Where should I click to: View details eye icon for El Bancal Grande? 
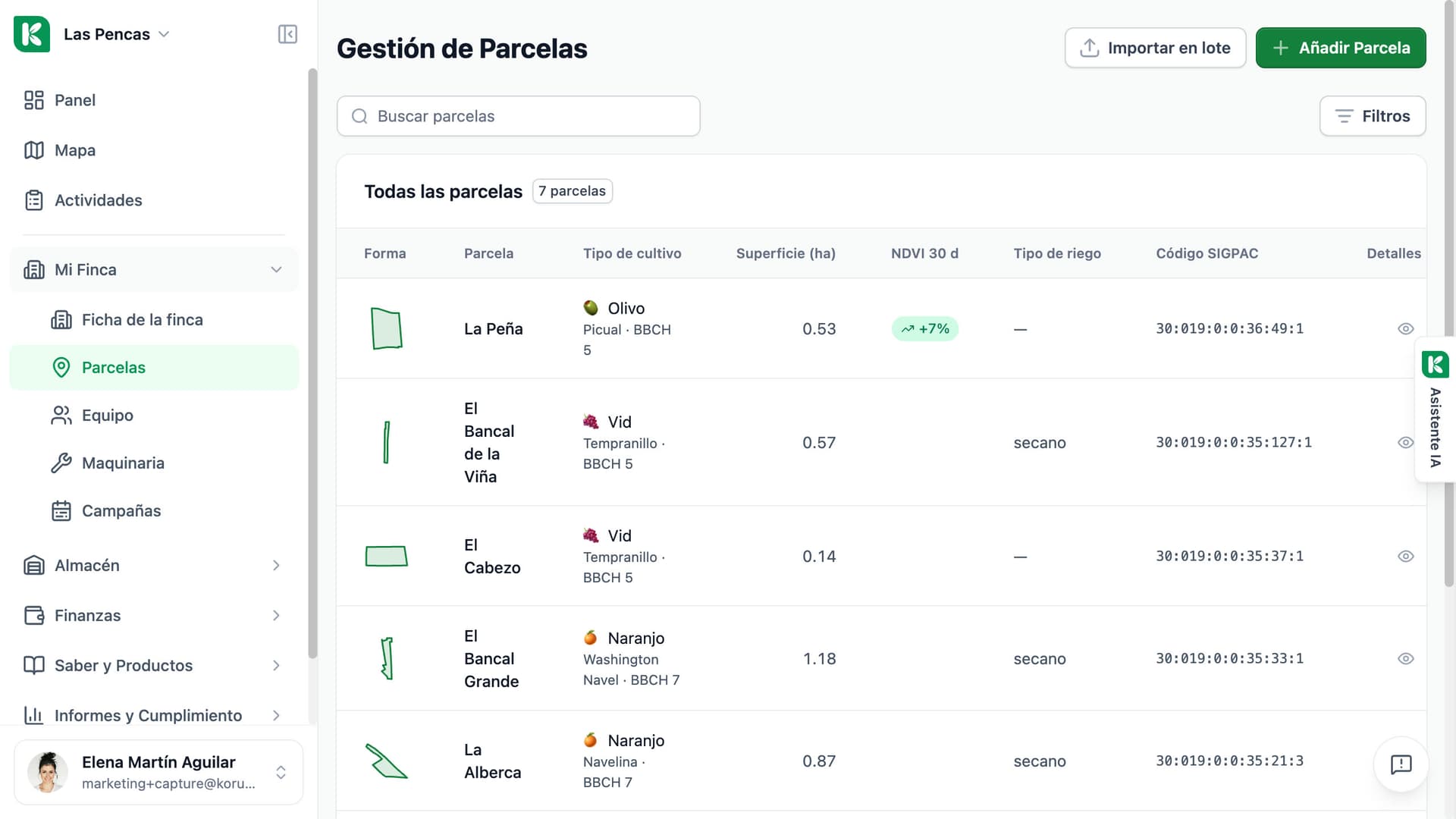click(1405, 658)
